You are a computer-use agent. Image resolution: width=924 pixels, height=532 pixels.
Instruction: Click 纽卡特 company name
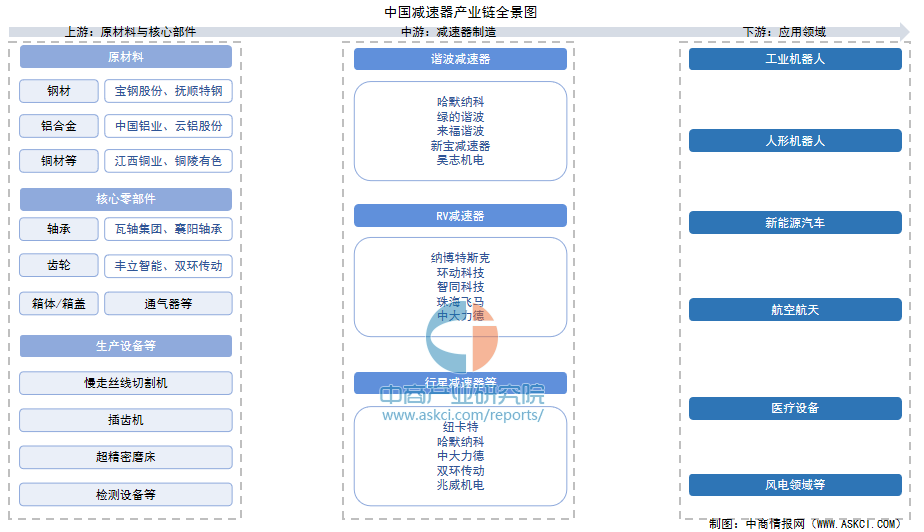[x=460, y=427]
